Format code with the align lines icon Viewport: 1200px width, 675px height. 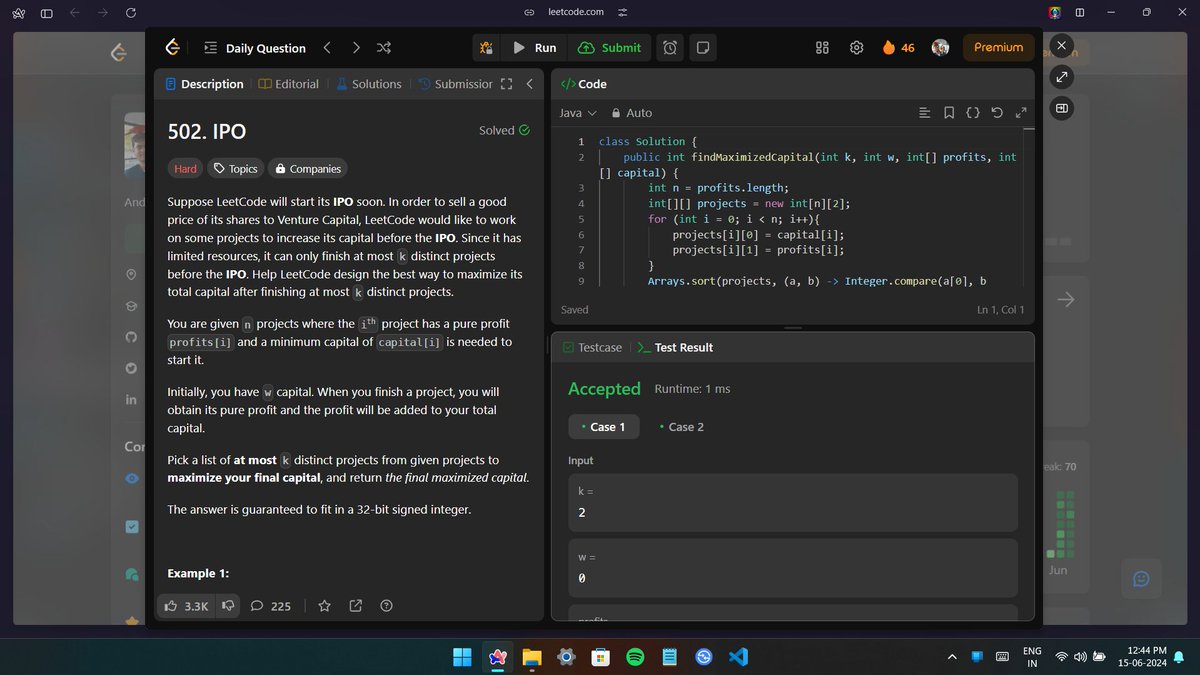[924, 113]
